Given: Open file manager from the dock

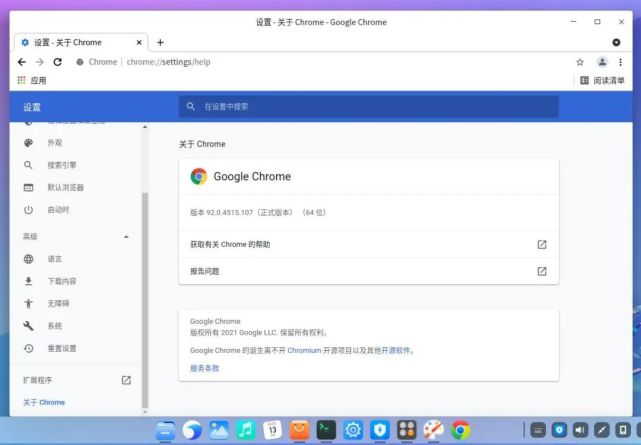Looking at the screenshot, I should pos(166,430).
